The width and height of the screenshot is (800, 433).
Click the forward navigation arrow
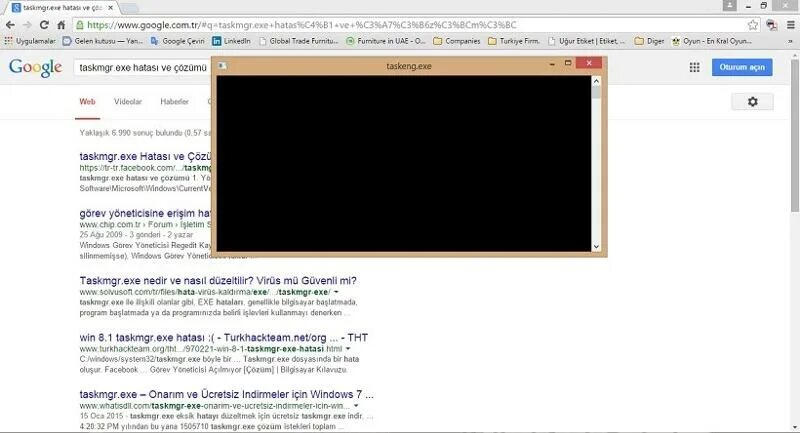point(27,25)
